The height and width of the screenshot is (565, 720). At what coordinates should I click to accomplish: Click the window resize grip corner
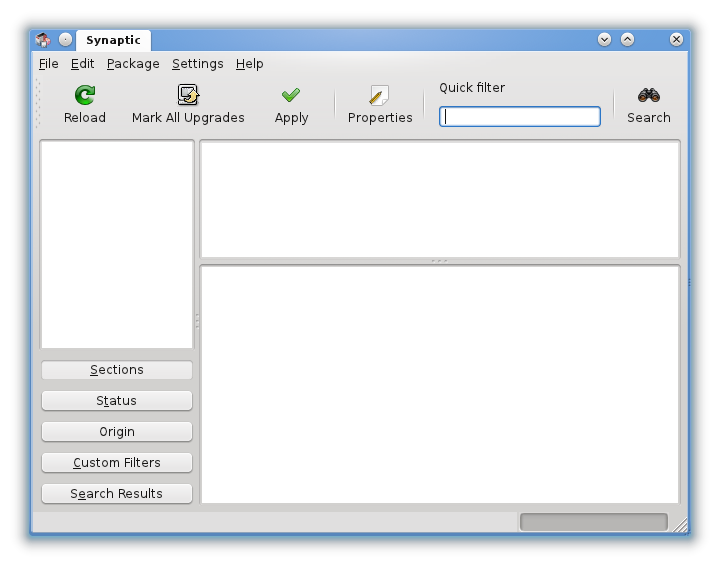[681, 525]
